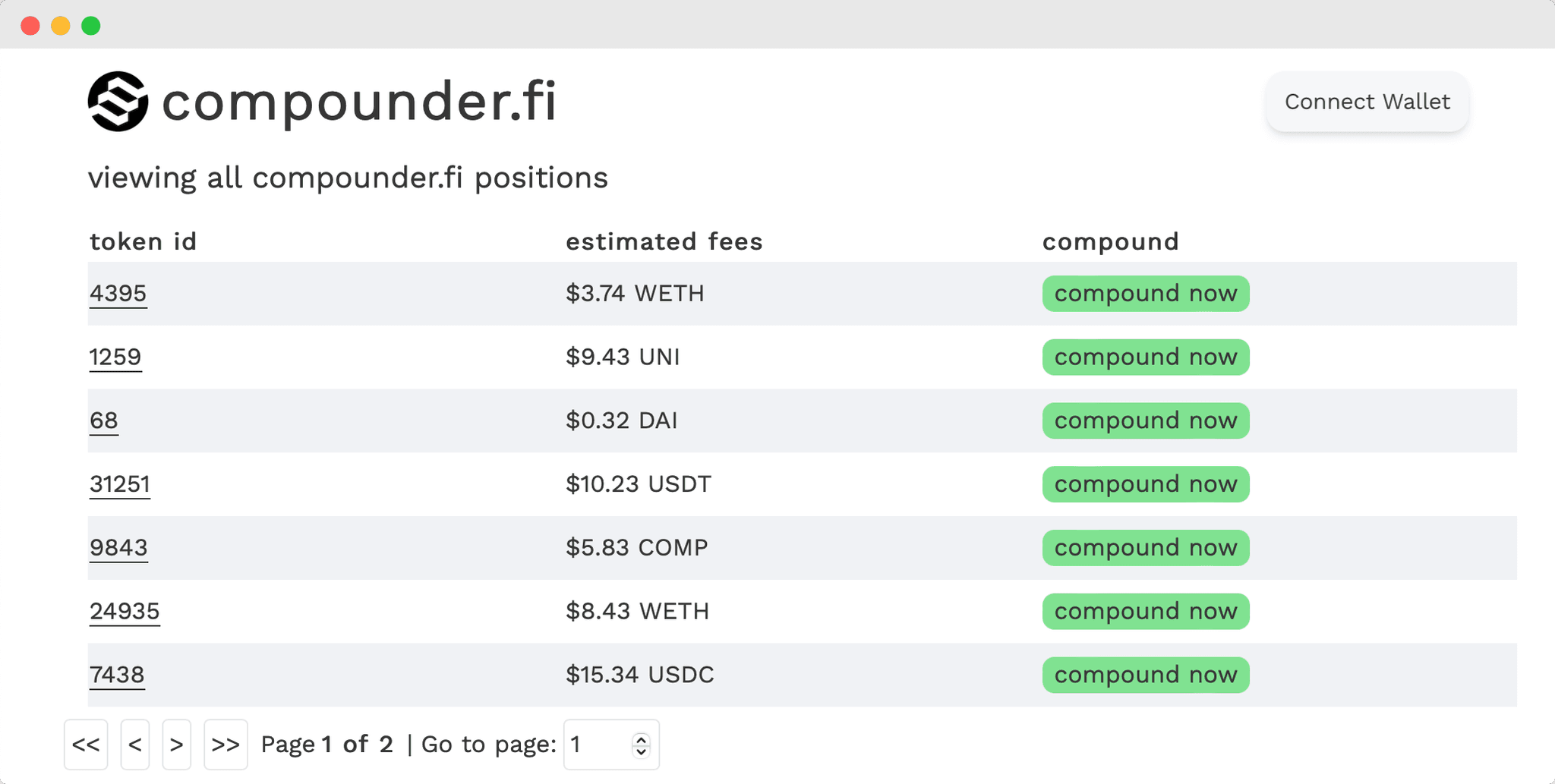The height and width of the screenshot is (784, 1555).
Task: Open token id 31251 link
Action: (x=120, y=484)
